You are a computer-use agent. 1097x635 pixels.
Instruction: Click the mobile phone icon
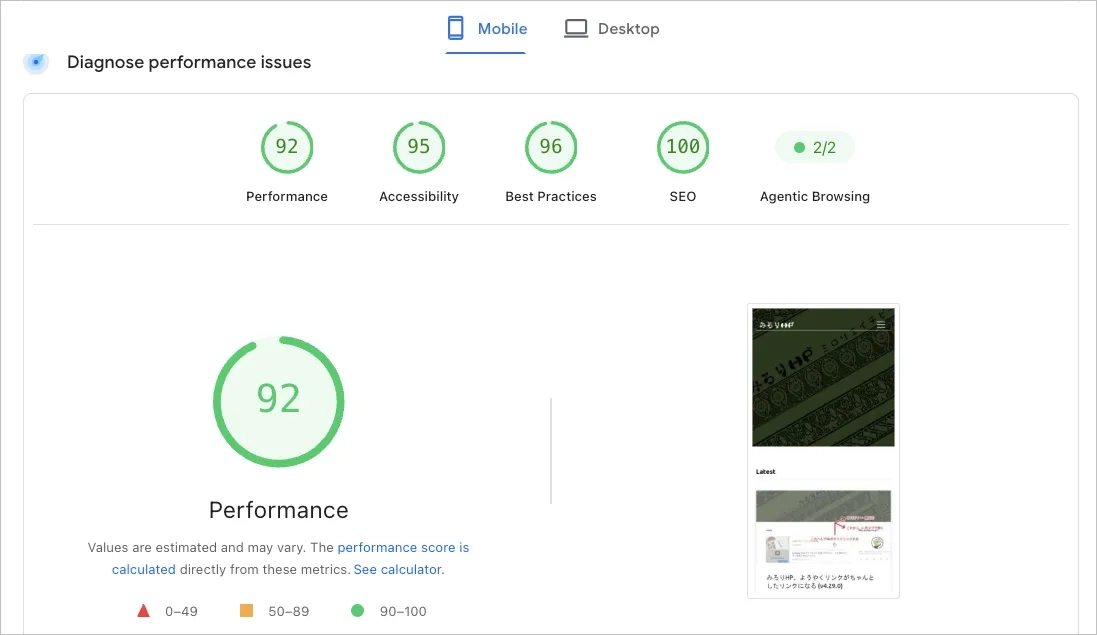click(x=455, y=28)
